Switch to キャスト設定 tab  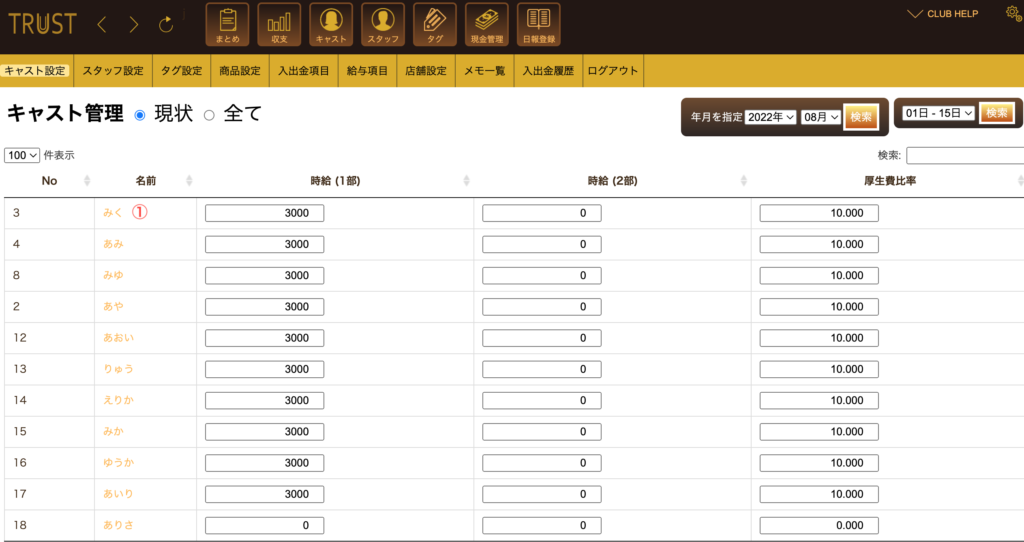pyautogui.click(x=35, y=71)
